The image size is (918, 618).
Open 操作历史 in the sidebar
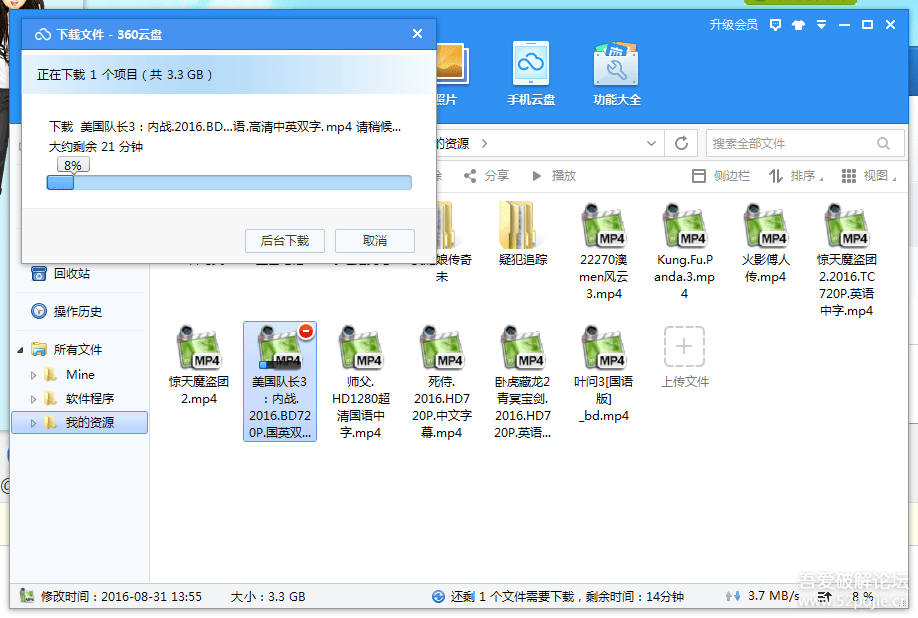(x=67, y=311)
